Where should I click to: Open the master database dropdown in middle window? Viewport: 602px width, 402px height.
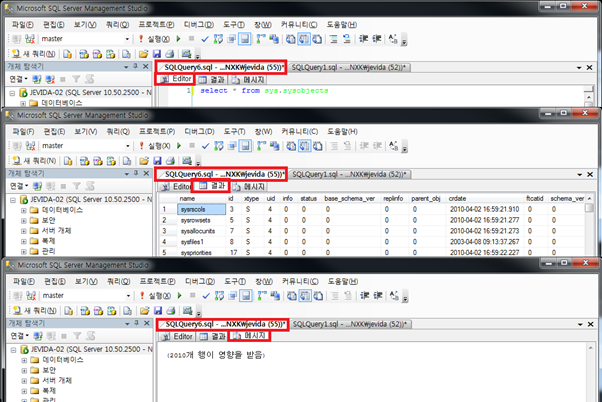[128, 146]
